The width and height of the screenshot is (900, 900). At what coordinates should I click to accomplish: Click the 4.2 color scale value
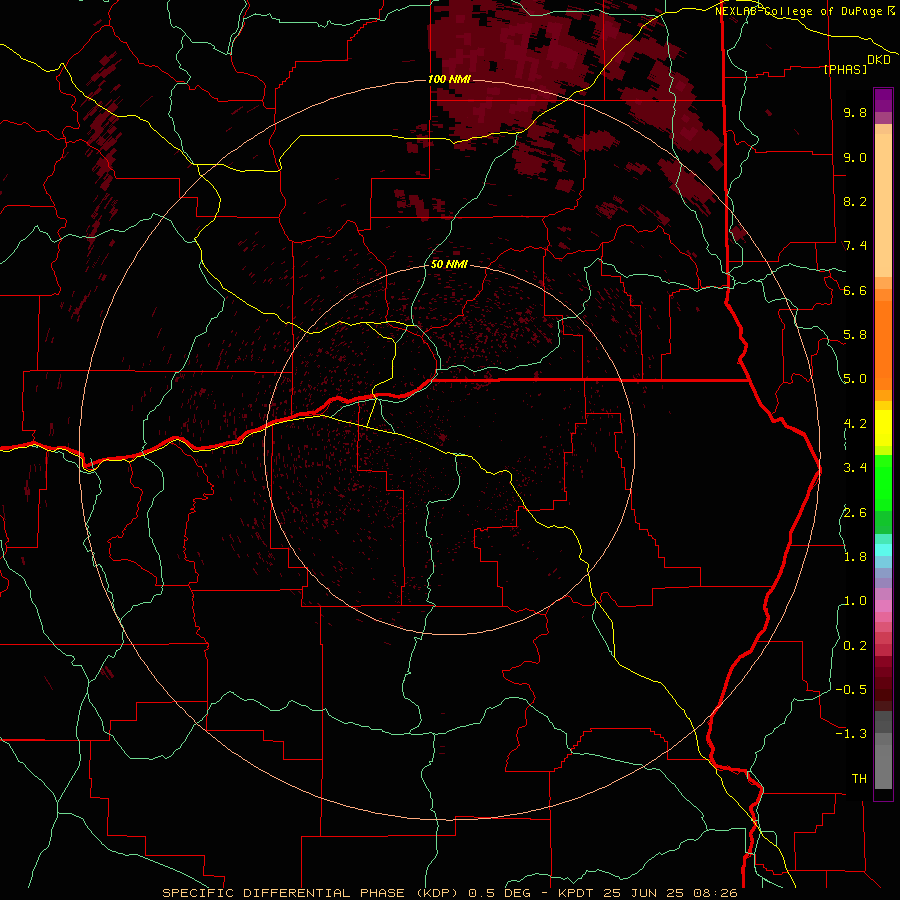point(855,424)
